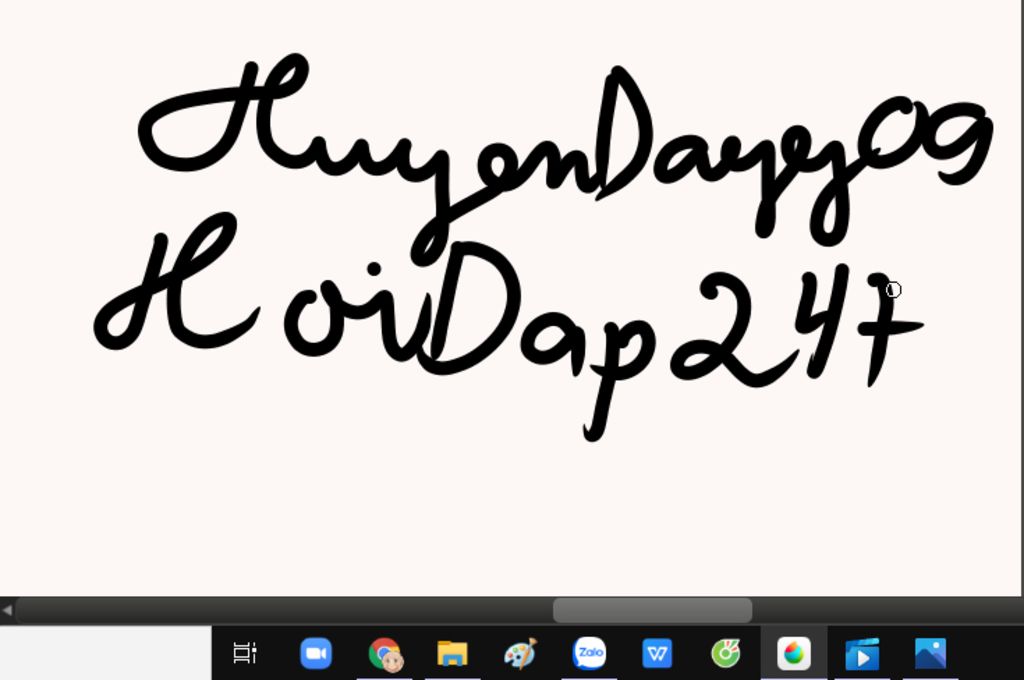Open Task View in the taskbar
The image size is (1024, 680).
[245, 653]
